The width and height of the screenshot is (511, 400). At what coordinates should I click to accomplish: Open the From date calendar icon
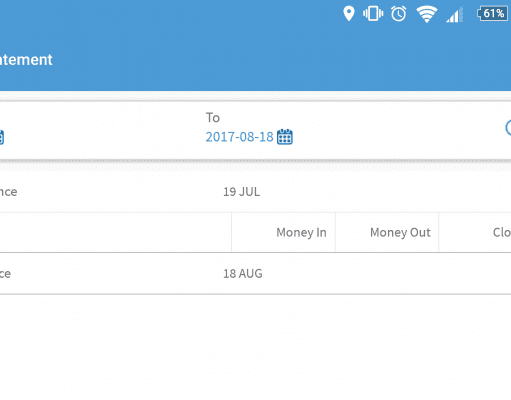pos(1,137)
